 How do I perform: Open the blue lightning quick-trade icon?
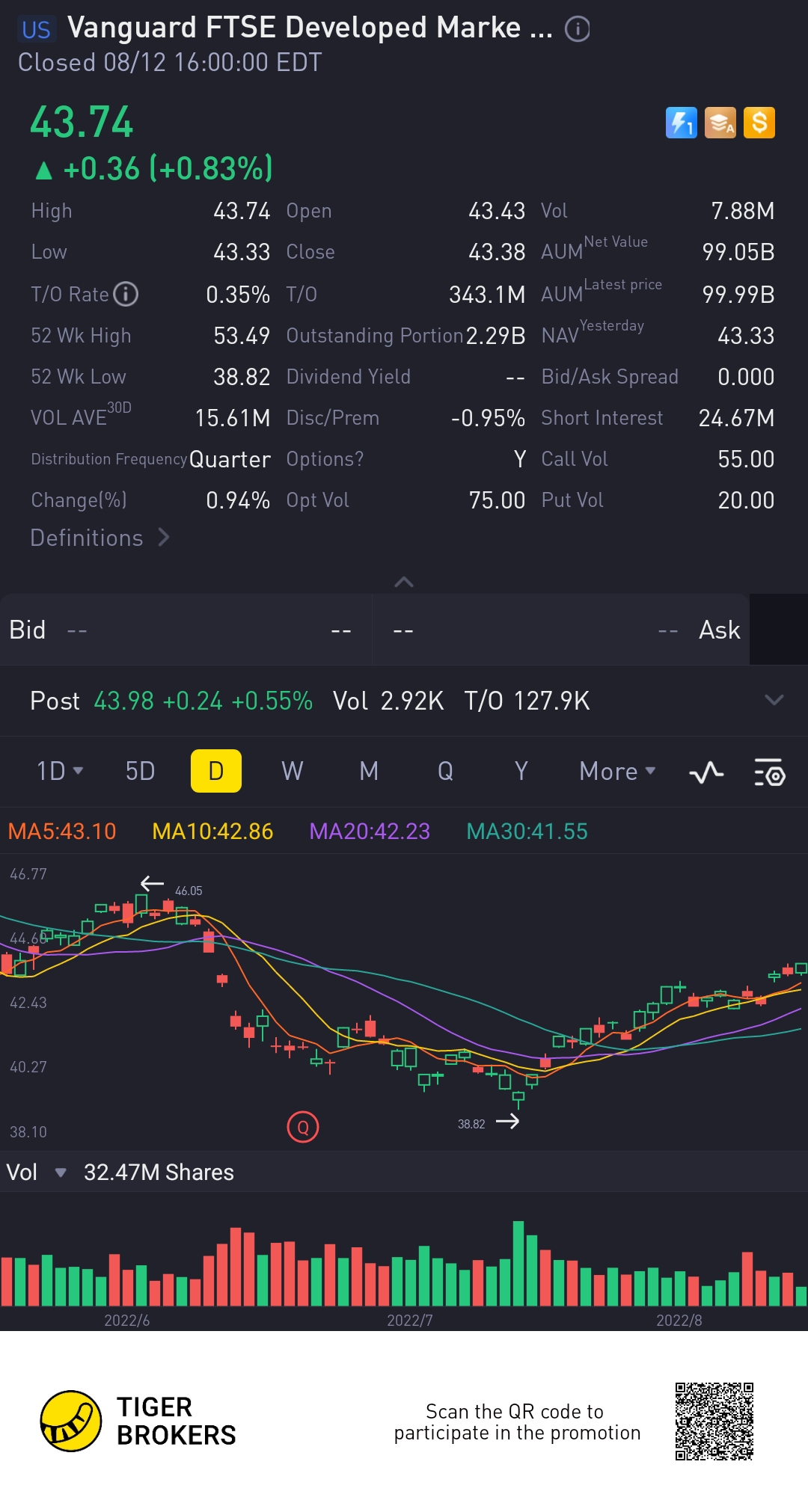(681, 123)
